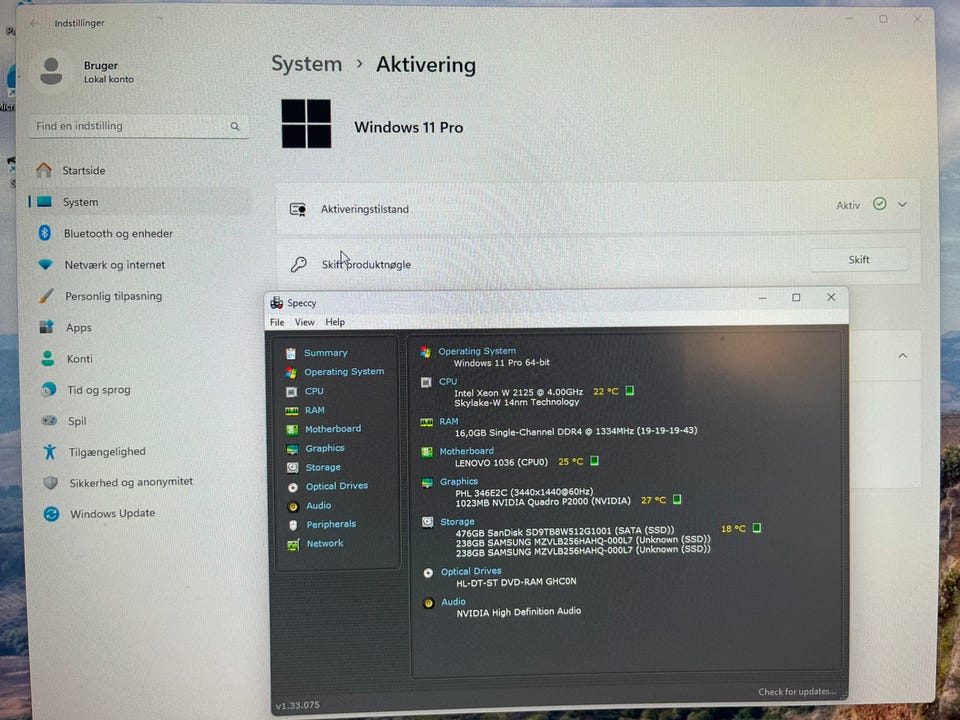This screenshot has width=960, height=720.
Task: Select Audio icon in Speccy sidebar
Action: pyautogui.click(x=293, y=506)
